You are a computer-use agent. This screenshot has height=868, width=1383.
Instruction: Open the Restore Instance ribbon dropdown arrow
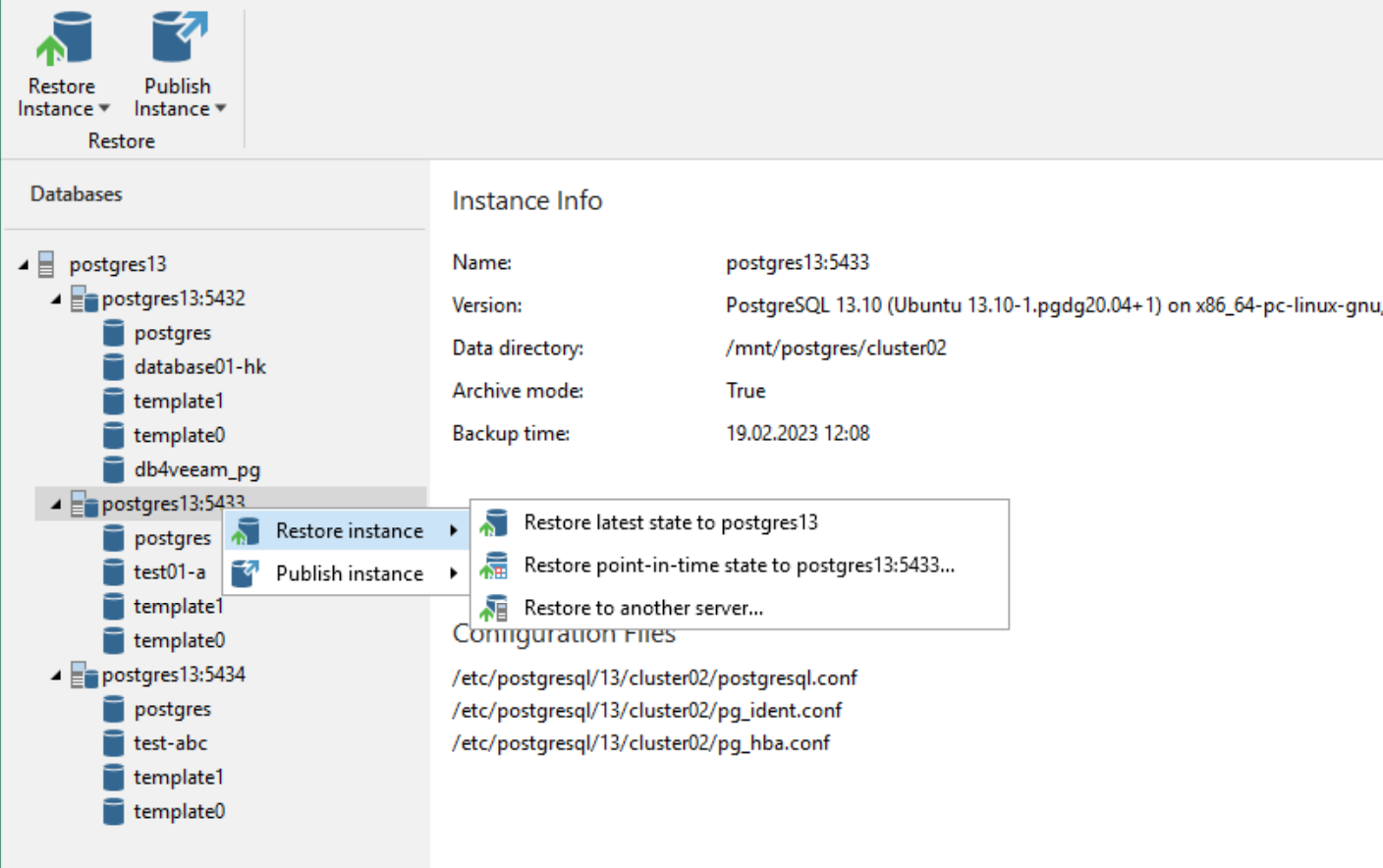[x=104, y=109]
